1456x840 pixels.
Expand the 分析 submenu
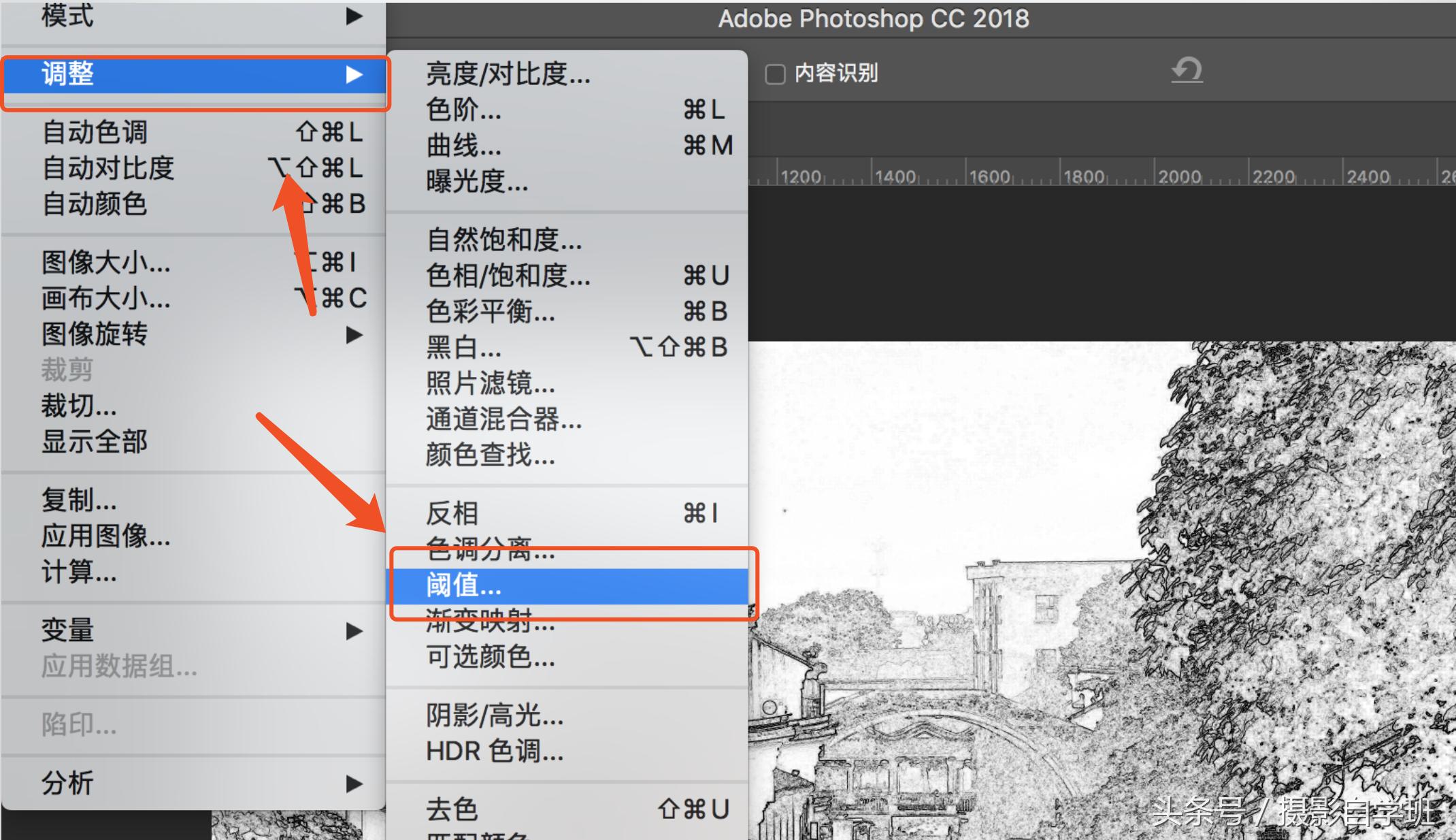(68, 783)
